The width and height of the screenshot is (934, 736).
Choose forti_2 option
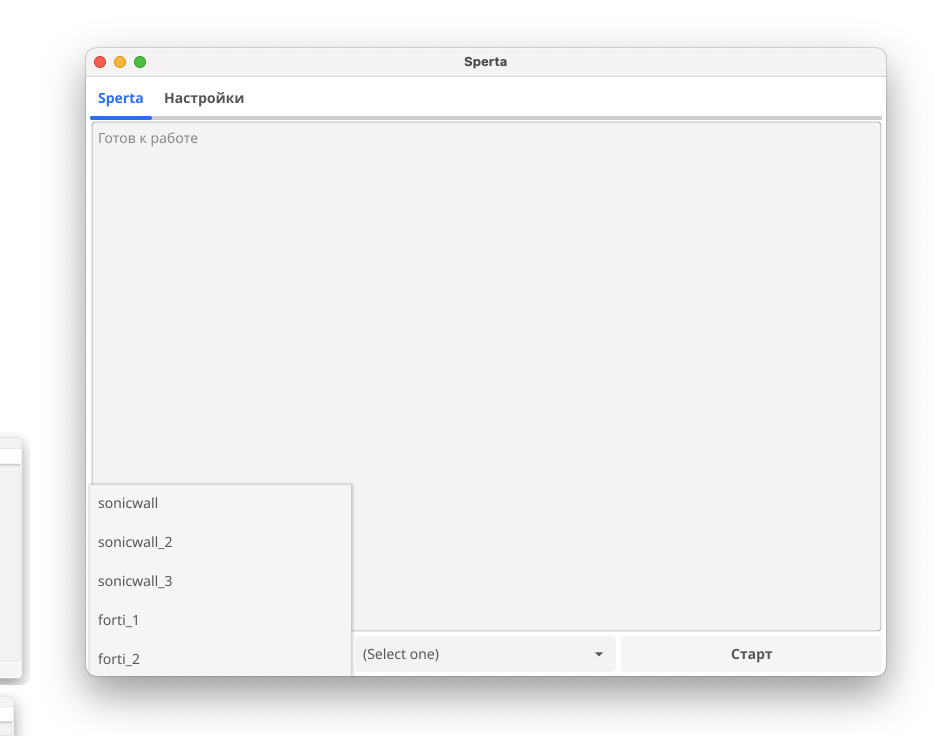(220, 659)
